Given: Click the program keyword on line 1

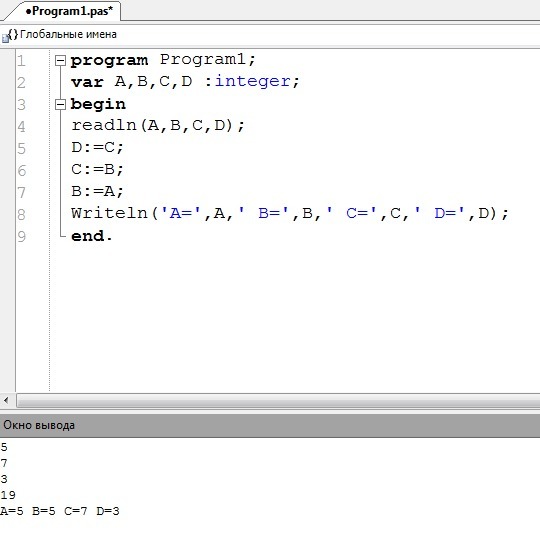Looking at the screenshot, I should 109,60.
